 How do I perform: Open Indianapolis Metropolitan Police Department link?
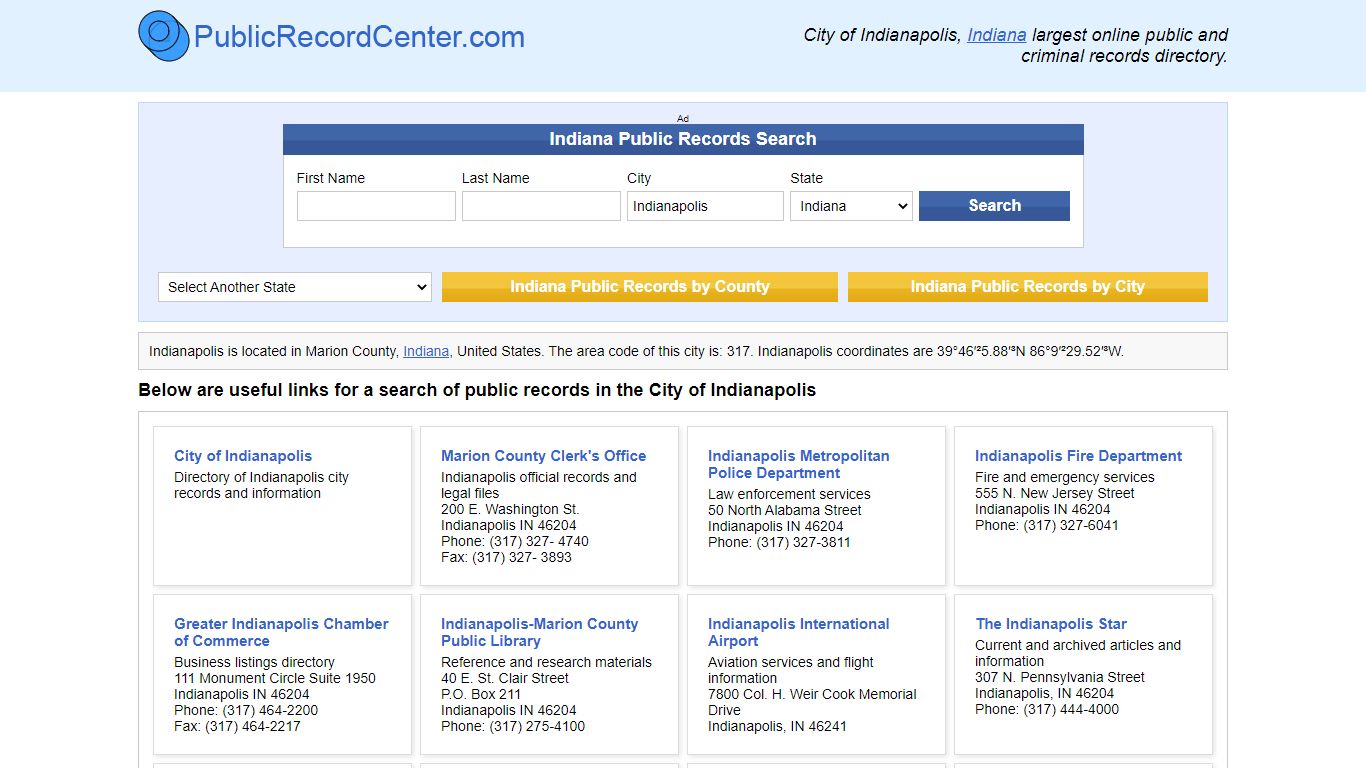(x=798, y=464)
